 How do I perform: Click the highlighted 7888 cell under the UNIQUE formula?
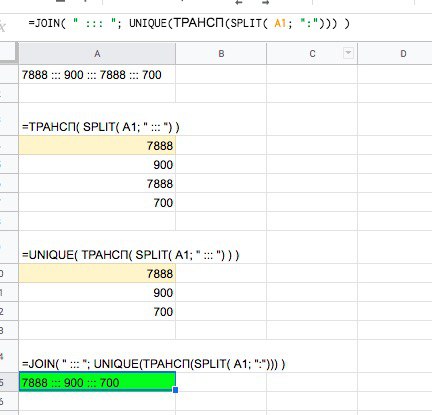coord(97,274)
